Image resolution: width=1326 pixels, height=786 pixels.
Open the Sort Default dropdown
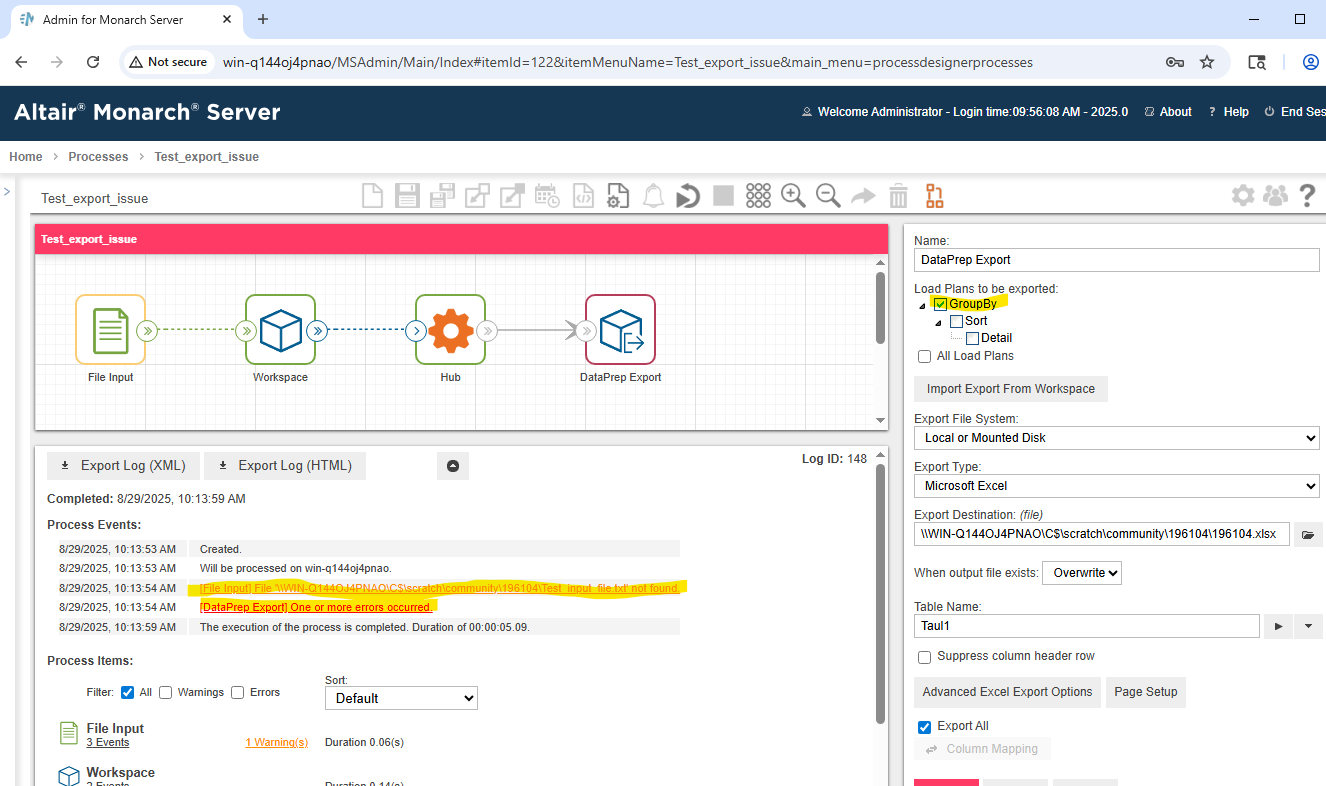click(401, 698)
